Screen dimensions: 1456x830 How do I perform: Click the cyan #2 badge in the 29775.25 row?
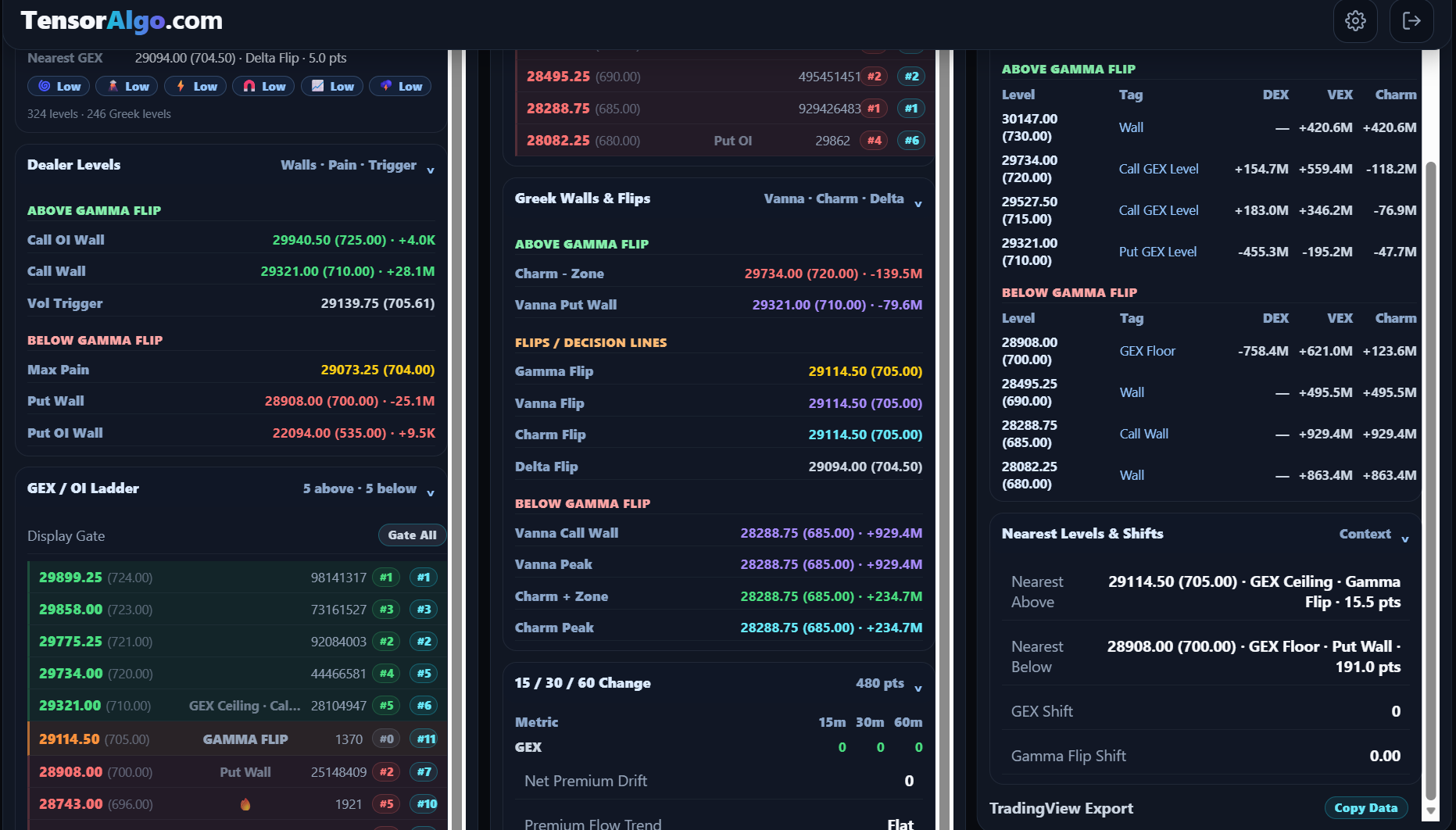[424, 642]
